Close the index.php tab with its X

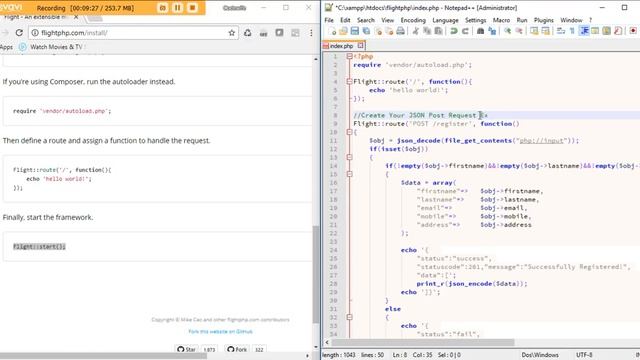(x=360, y=46)
